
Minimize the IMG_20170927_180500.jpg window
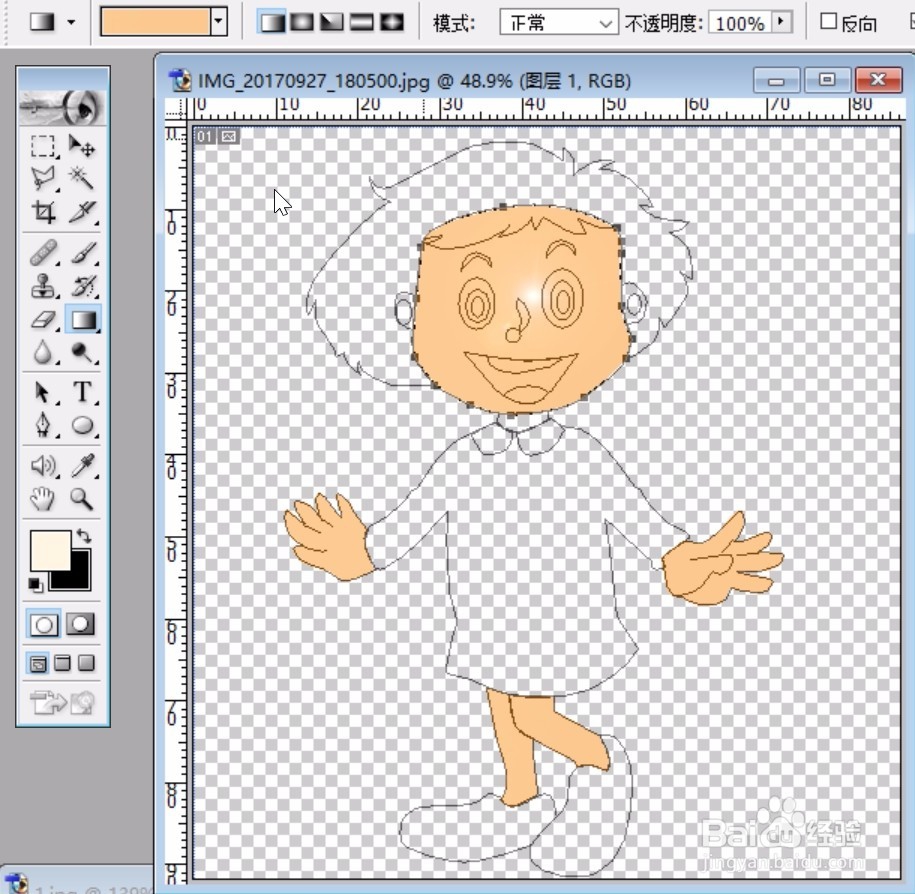(777, 80)
